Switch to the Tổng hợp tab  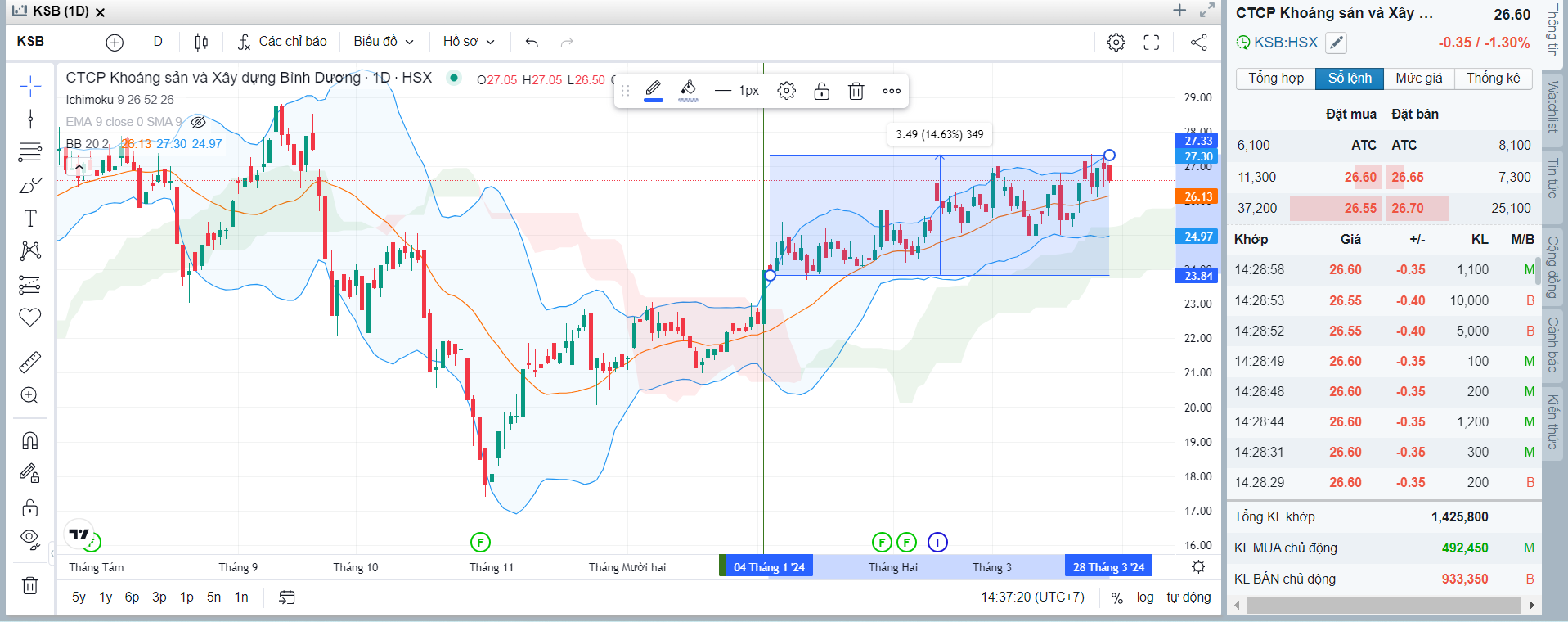[1276, 79]
